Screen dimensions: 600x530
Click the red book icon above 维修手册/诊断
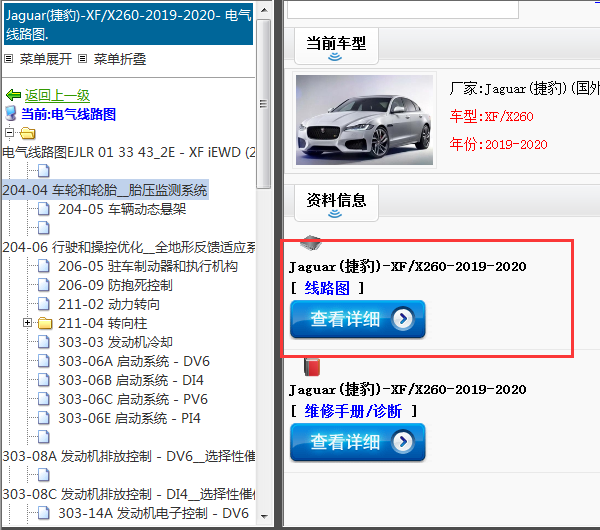(312, 367)
